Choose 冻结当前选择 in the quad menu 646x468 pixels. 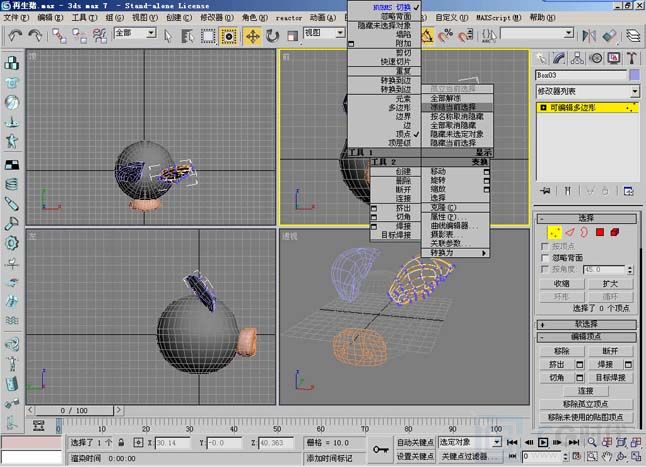pos(457,107)
